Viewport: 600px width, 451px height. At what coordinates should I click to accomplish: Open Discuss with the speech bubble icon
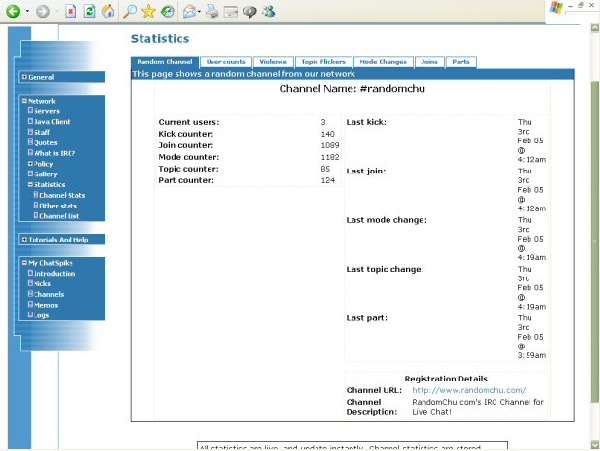click(x=249, y=12)
